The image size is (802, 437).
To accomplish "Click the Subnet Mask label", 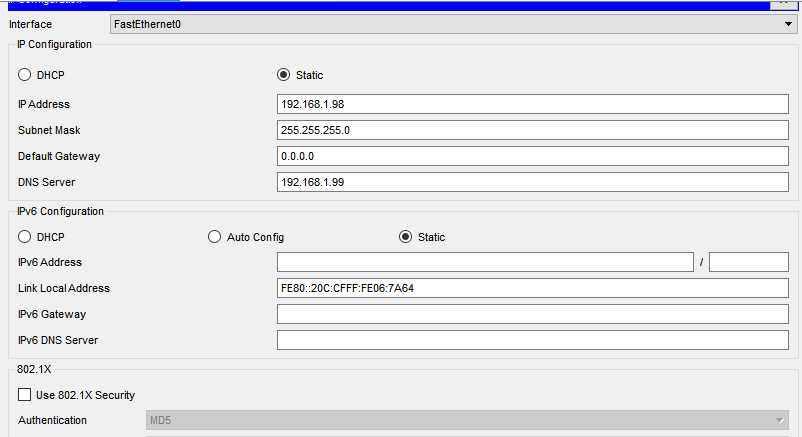I will point(49,130).
